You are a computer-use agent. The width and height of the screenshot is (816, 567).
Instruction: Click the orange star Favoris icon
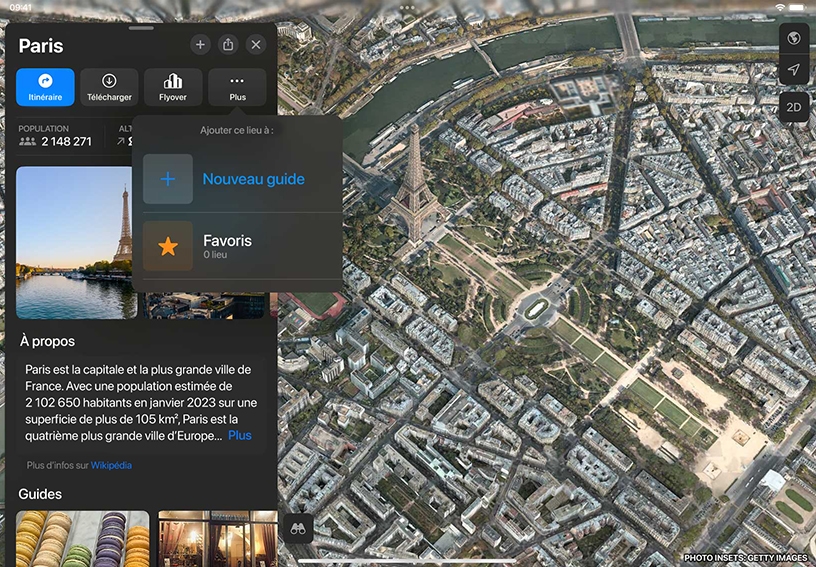coord(168,246)
